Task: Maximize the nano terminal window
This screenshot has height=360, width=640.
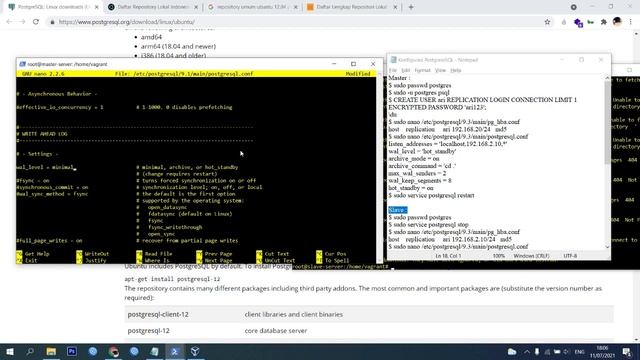Action: pos(353,64)
